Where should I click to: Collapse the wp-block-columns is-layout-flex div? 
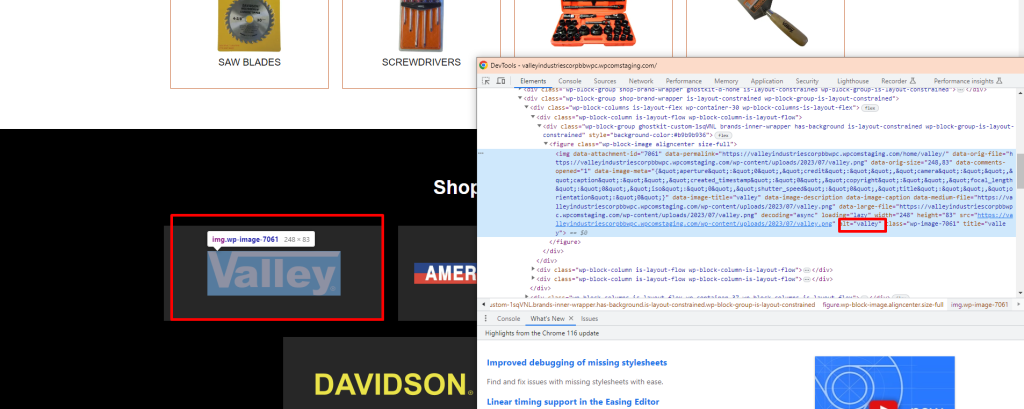[522, 108]
